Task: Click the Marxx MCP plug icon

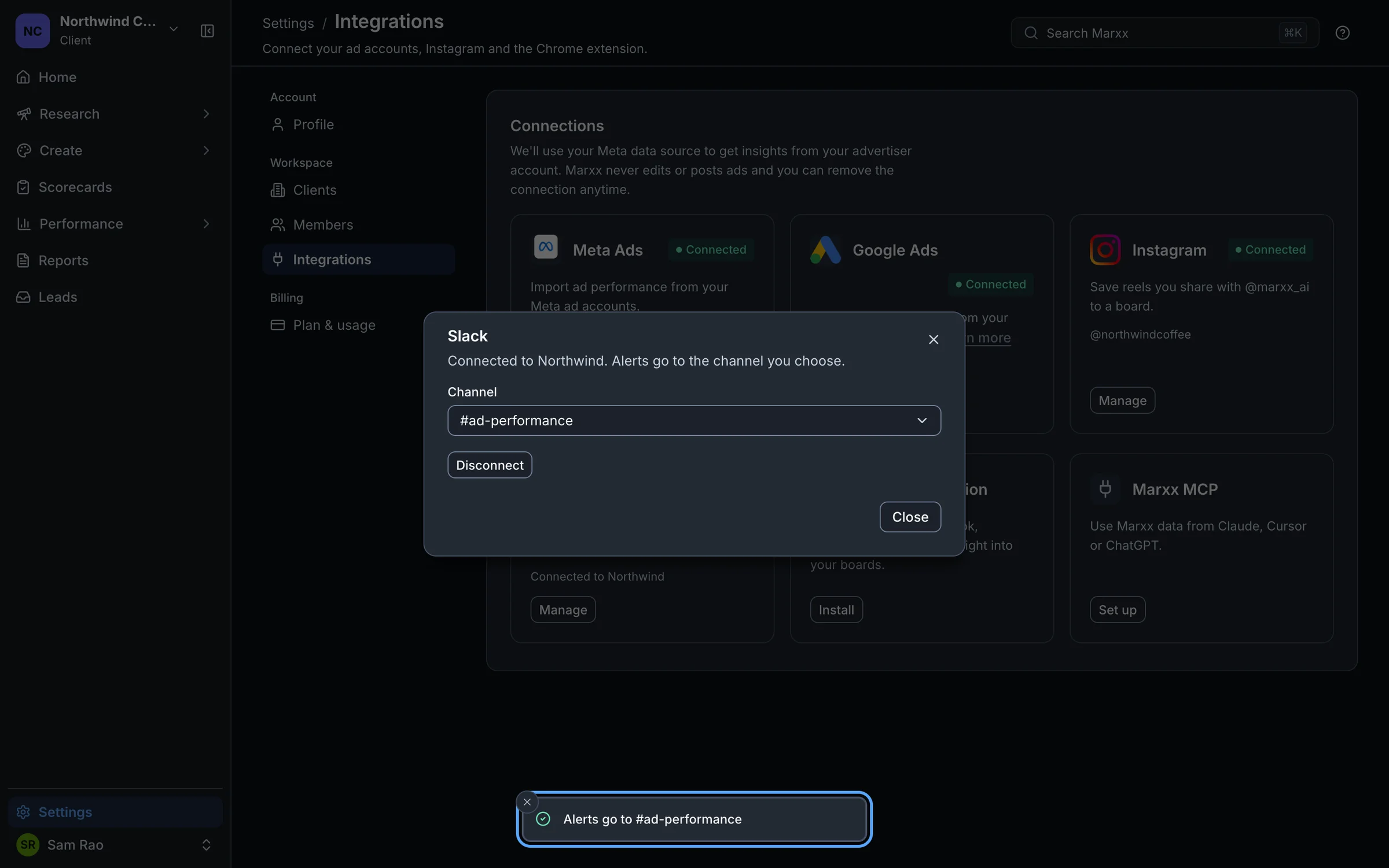Action: (1105, 489)
